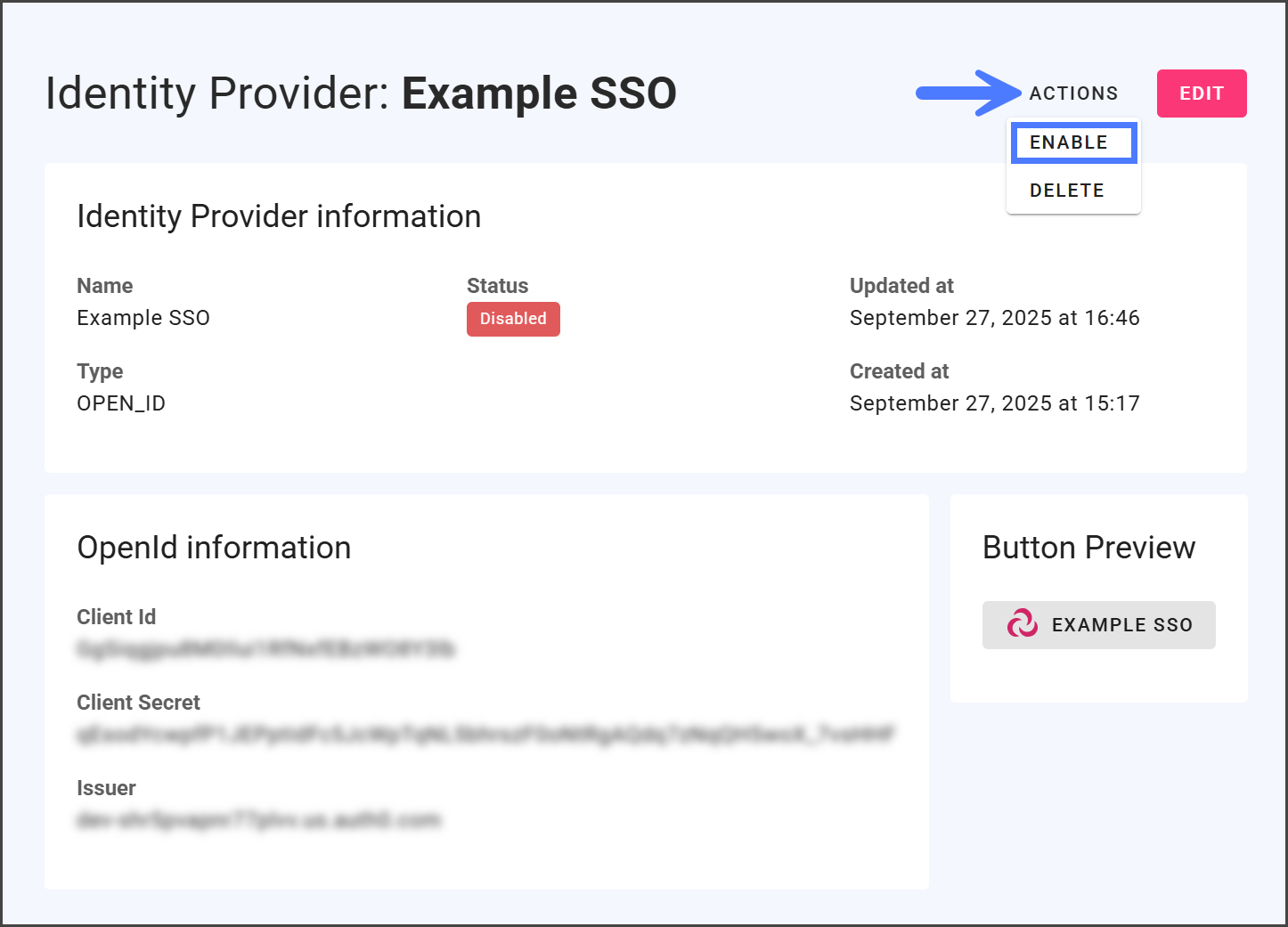This screenshot has height=927, width=1288.
Task: Click the EXAMPLE SSO preview button
Action: click(1098, 625)
